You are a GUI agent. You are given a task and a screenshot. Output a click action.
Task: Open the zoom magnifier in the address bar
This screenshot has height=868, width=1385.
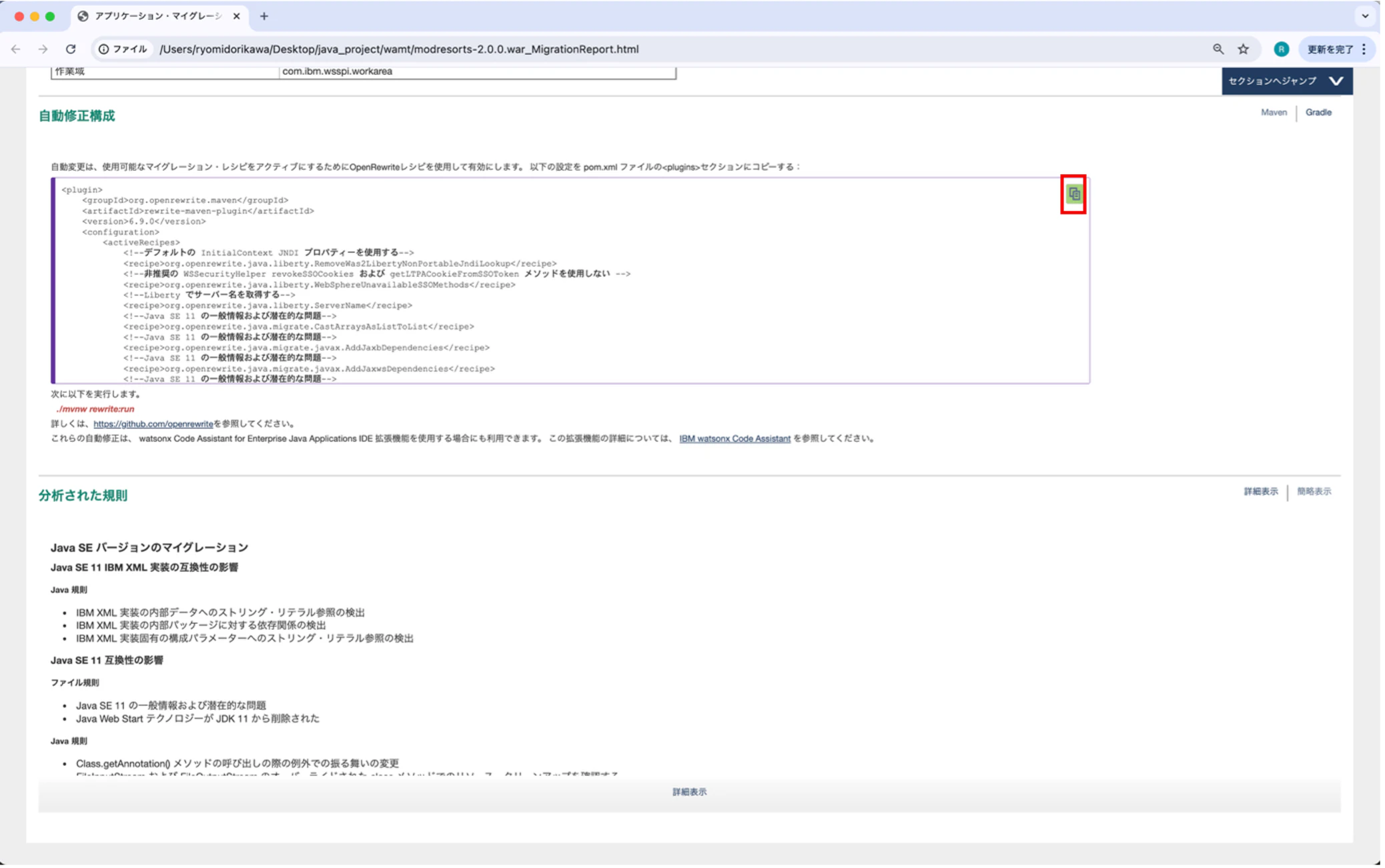point(1218,49)
